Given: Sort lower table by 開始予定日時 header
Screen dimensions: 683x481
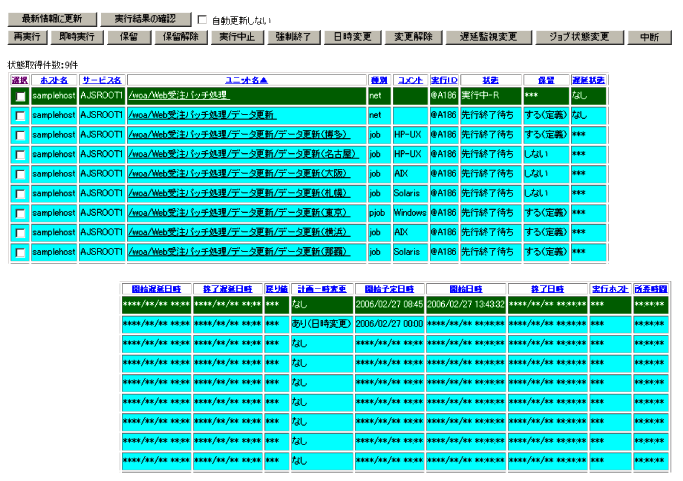Looking at the screenshot, I should click(389, 288).
